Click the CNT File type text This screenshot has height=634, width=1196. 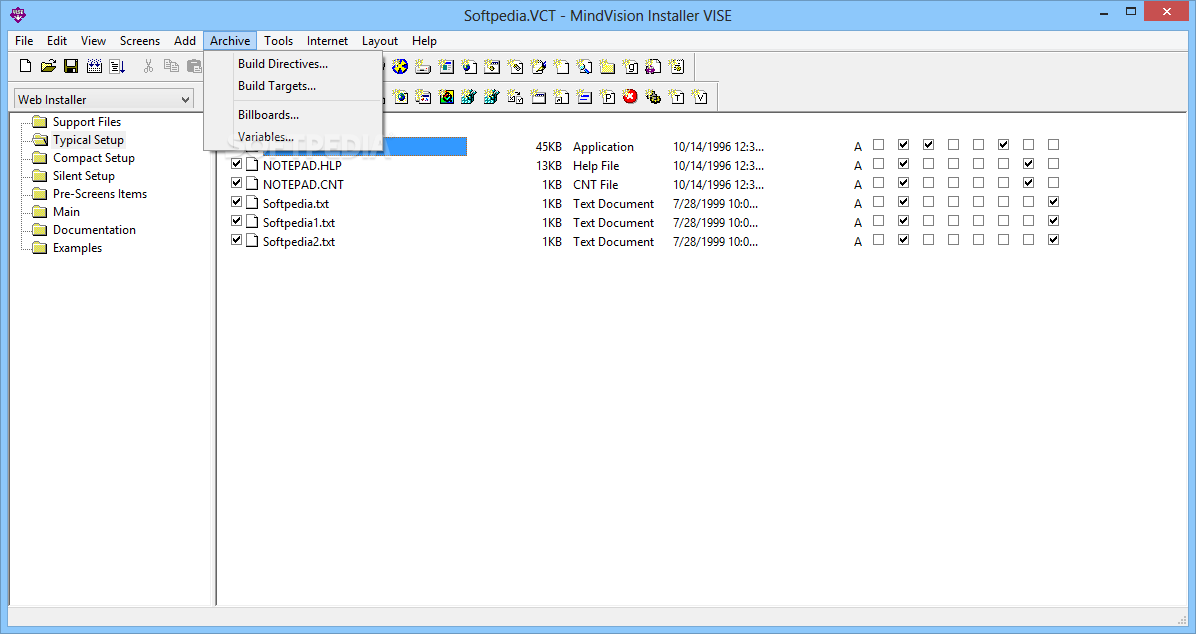pos(595,185)
